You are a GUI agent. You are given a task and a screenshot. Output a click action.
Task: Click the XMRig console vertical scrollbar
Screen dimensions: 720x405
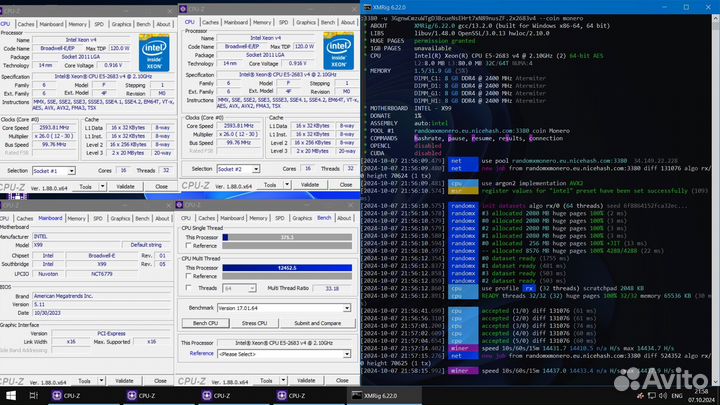pyautogui.click(x=715, y=200)
